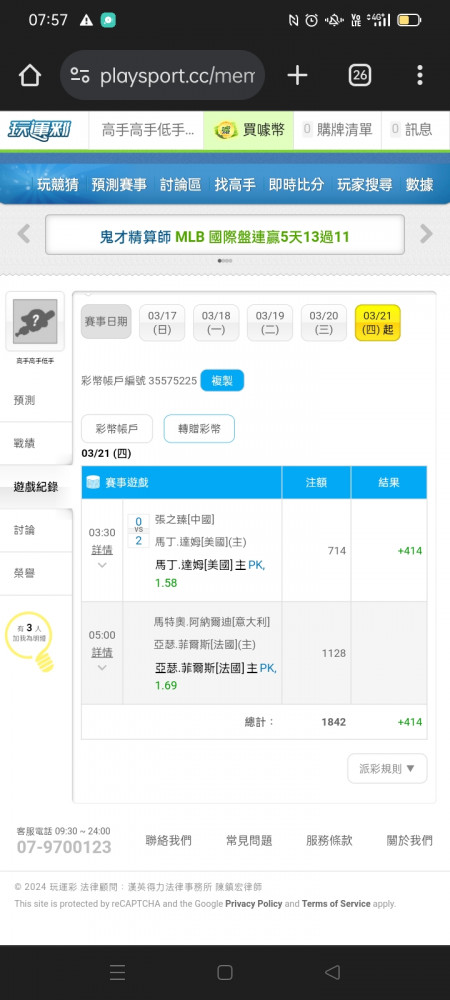
Task: Show the next banner with right arrow
Action: point(426,234)
